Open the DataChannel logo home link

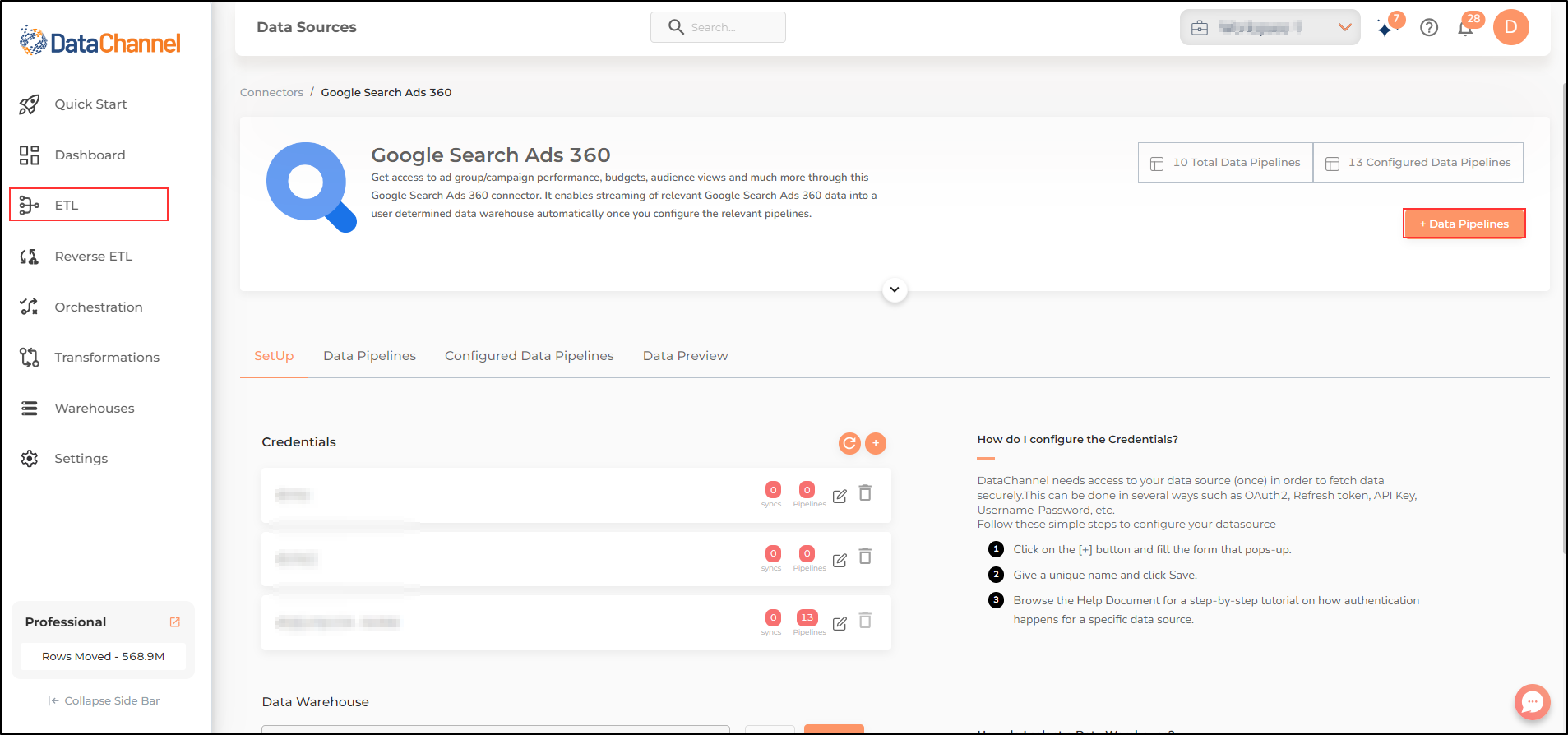(99, 41)
